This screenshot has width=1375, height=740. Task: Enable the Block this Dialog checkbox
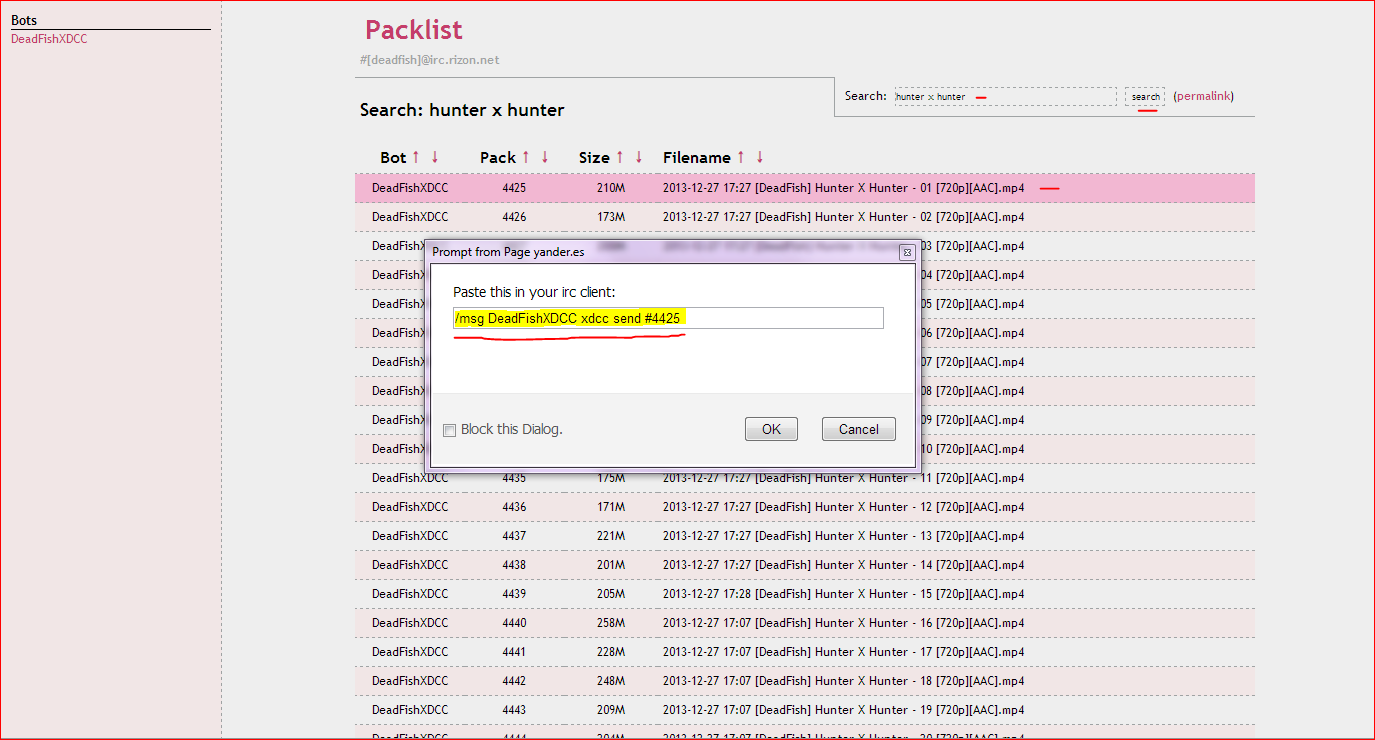pyautogui.click(x=450, y=430)
